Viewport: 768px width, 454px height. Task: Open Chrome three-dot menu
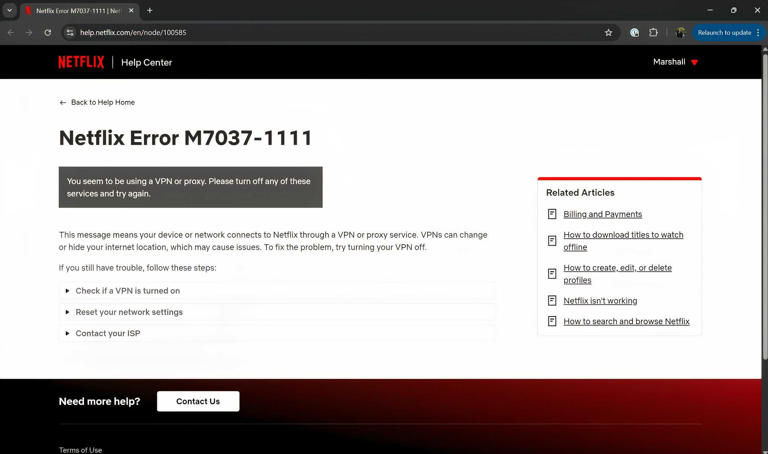[x=758, y=32]
